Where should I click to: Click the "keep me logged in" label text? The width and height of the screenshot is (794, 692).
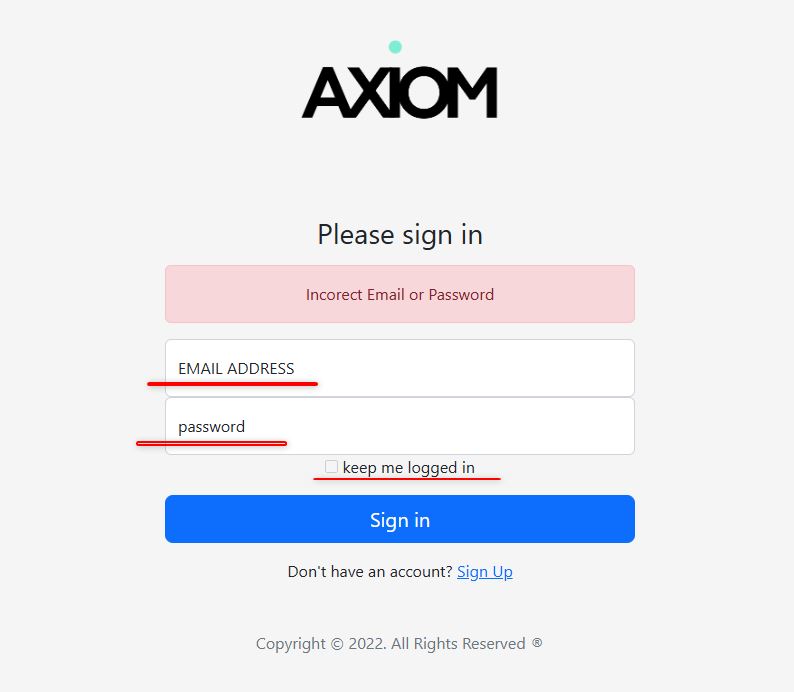pyautogui.click(x=408, y=467)
